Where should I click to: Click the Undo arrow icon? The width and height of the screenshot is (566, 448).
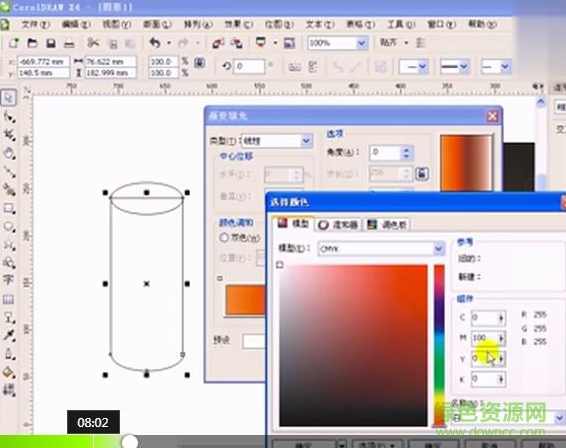click(x=155, y=43)
